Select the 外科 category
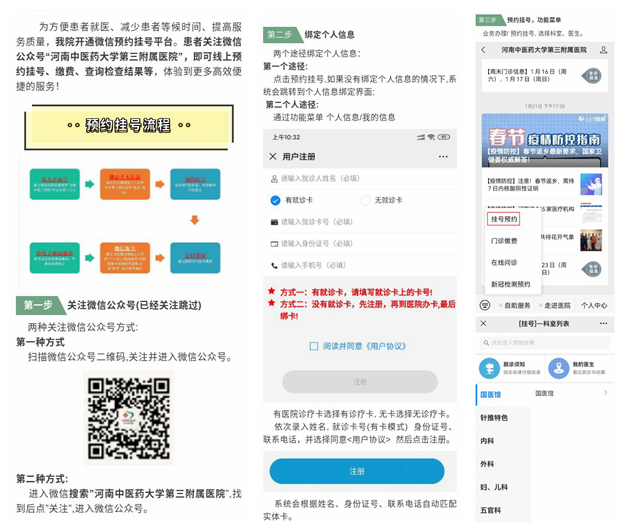This screenshot has height=532, width=628. click(503, 464)
